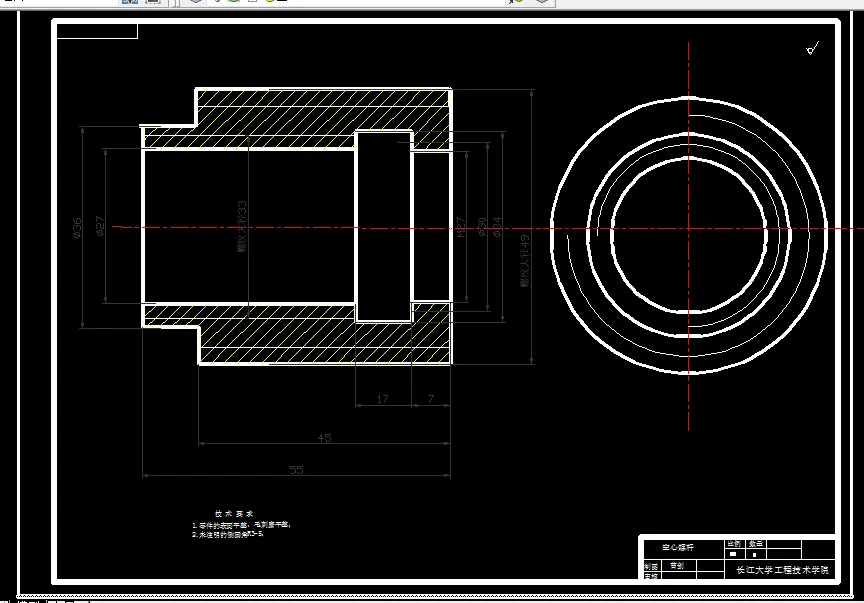Select the 长江大学工程技术学院 title block text

pos(782,570)
